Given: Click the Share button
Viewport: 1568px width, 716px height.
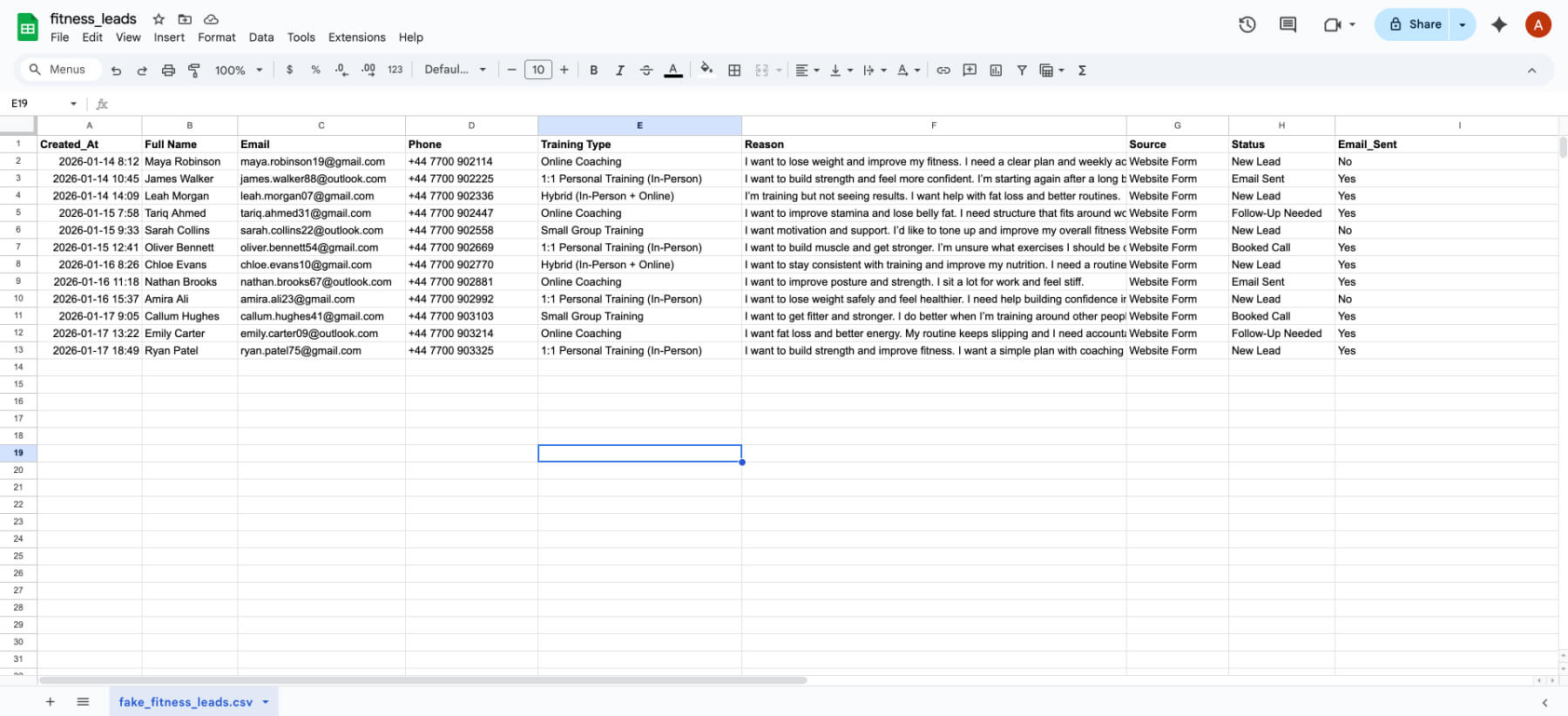Looking at the screenshot, I should (x=1414, y=24).
